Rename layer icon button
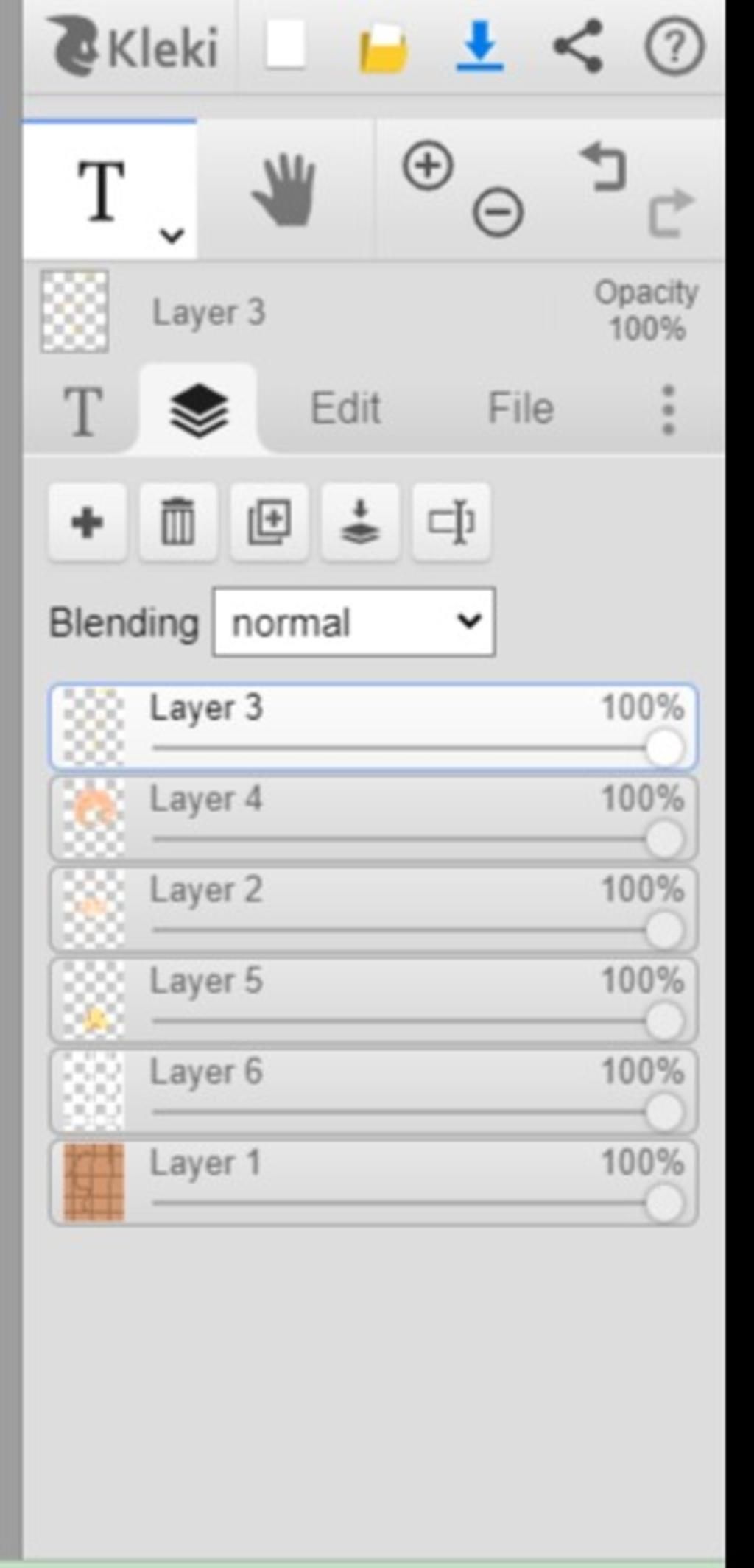 [452, 523]
